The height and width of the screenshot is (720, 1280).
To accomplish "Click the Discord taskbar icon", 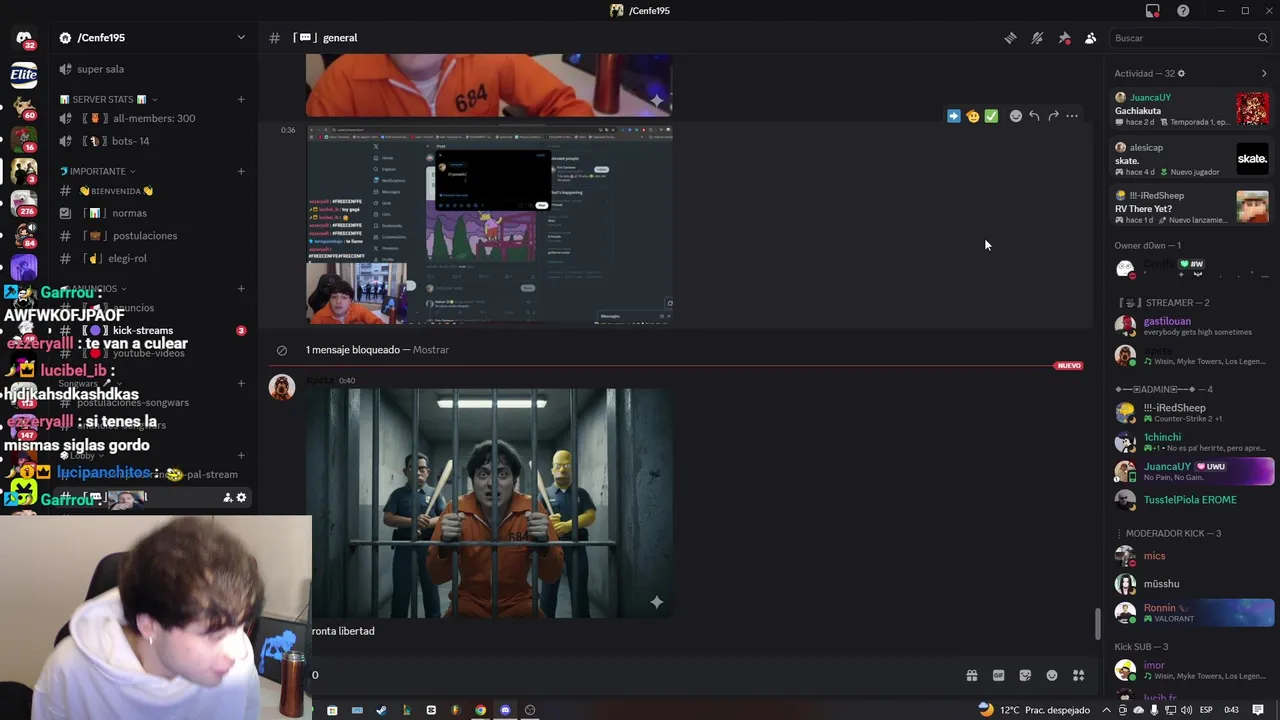I will [x=505, y=710].
